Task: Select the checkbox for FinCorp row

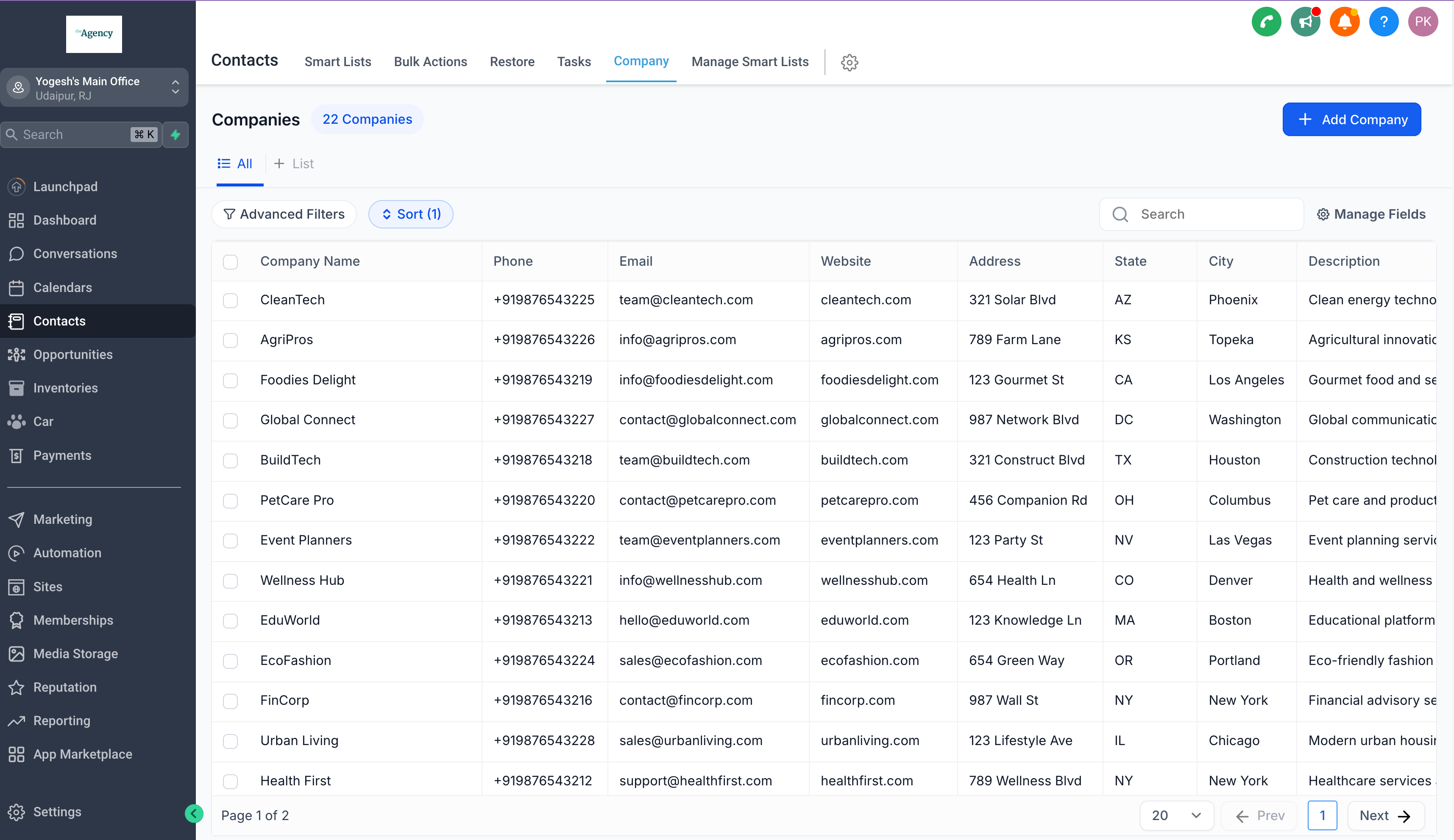Action: pos(231,701)
